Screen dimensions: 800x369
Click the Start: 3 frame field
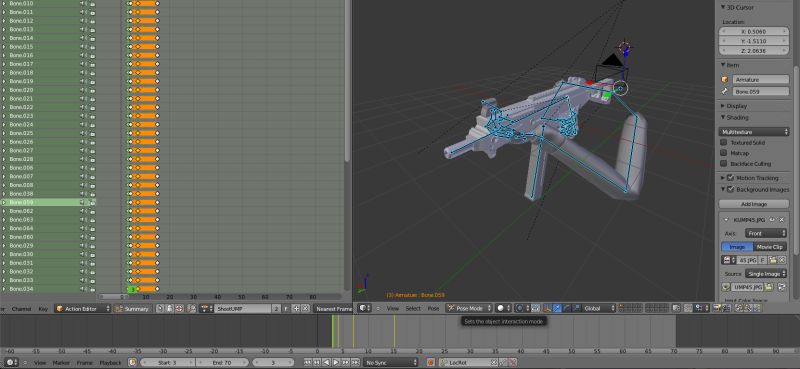(168, 362)
